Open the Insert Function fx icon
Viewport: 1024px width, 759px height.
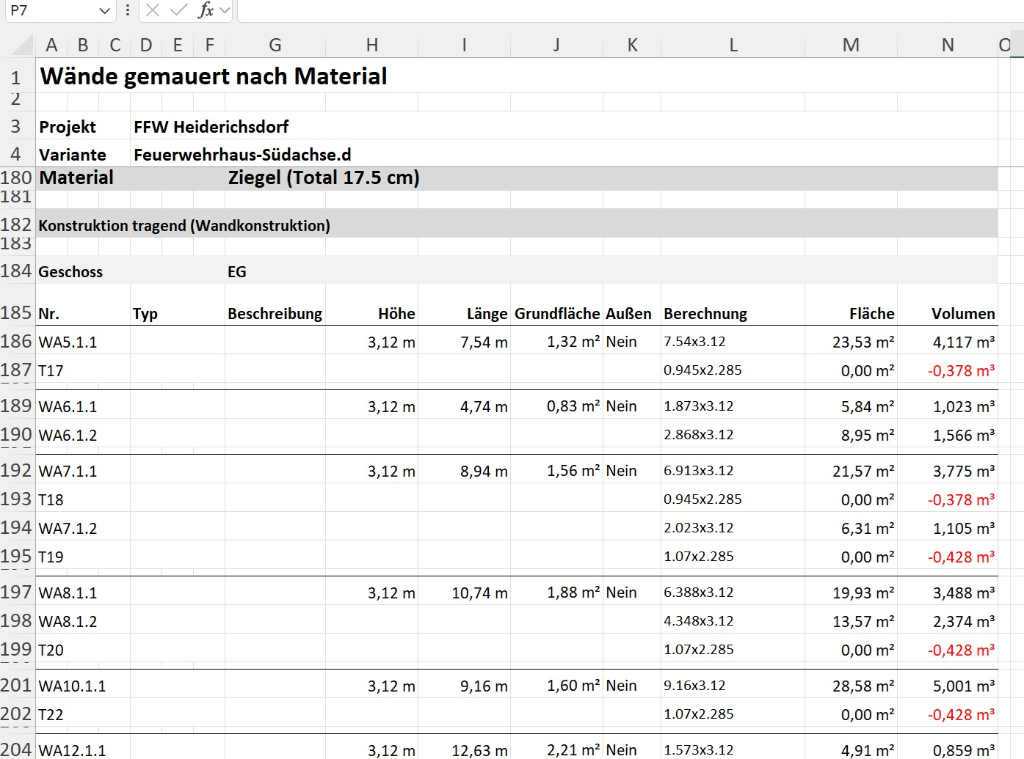coord(206,10)
